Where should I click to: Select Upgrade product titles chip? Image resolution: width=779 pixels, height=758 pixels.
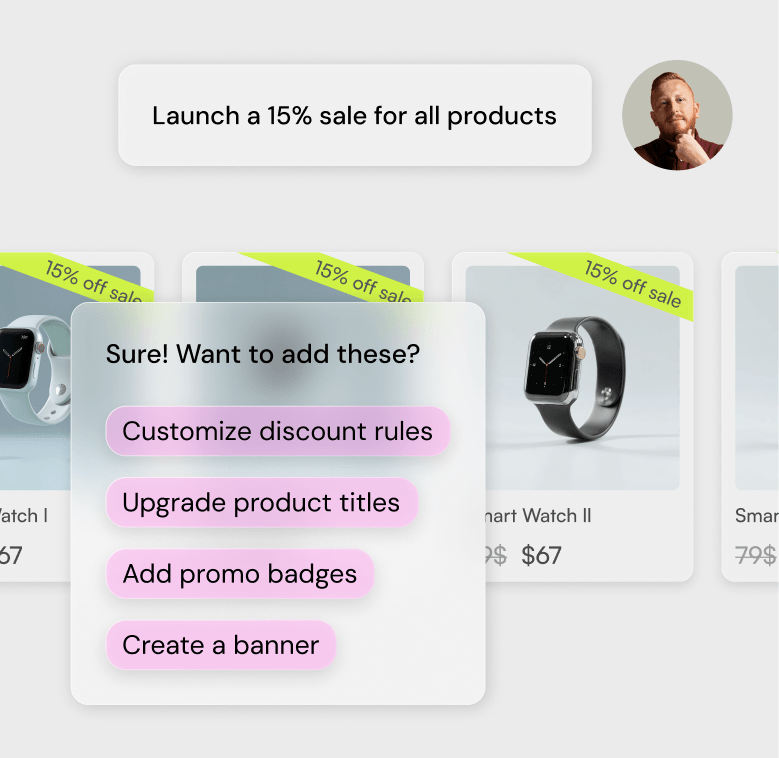pyautogui.click(x=262, y=502)
